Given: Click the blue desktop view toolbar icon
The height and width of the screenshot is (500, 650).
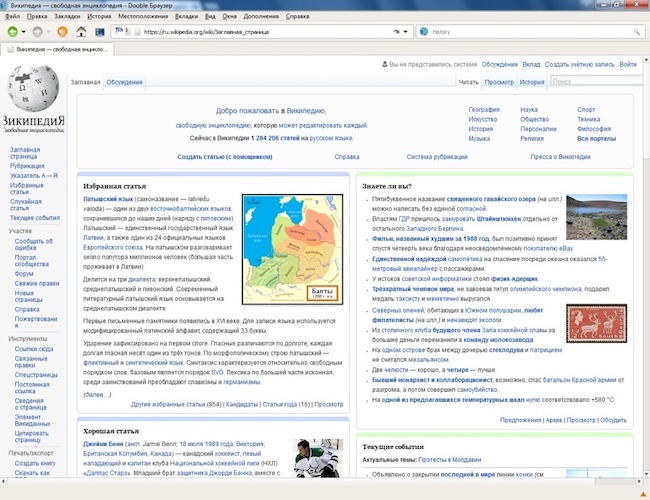Looking at the screenshot, I should 100,32.
